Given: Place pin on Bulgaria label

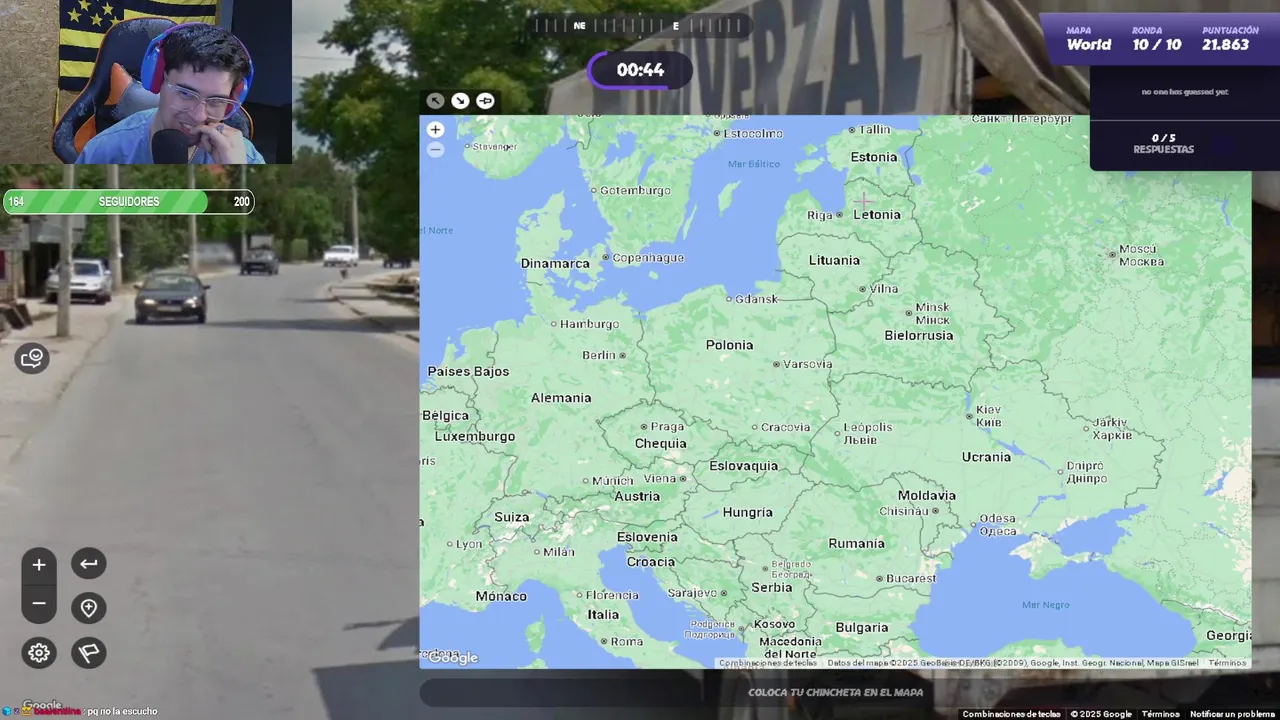Looking at the screenshot, I should 862,628.
